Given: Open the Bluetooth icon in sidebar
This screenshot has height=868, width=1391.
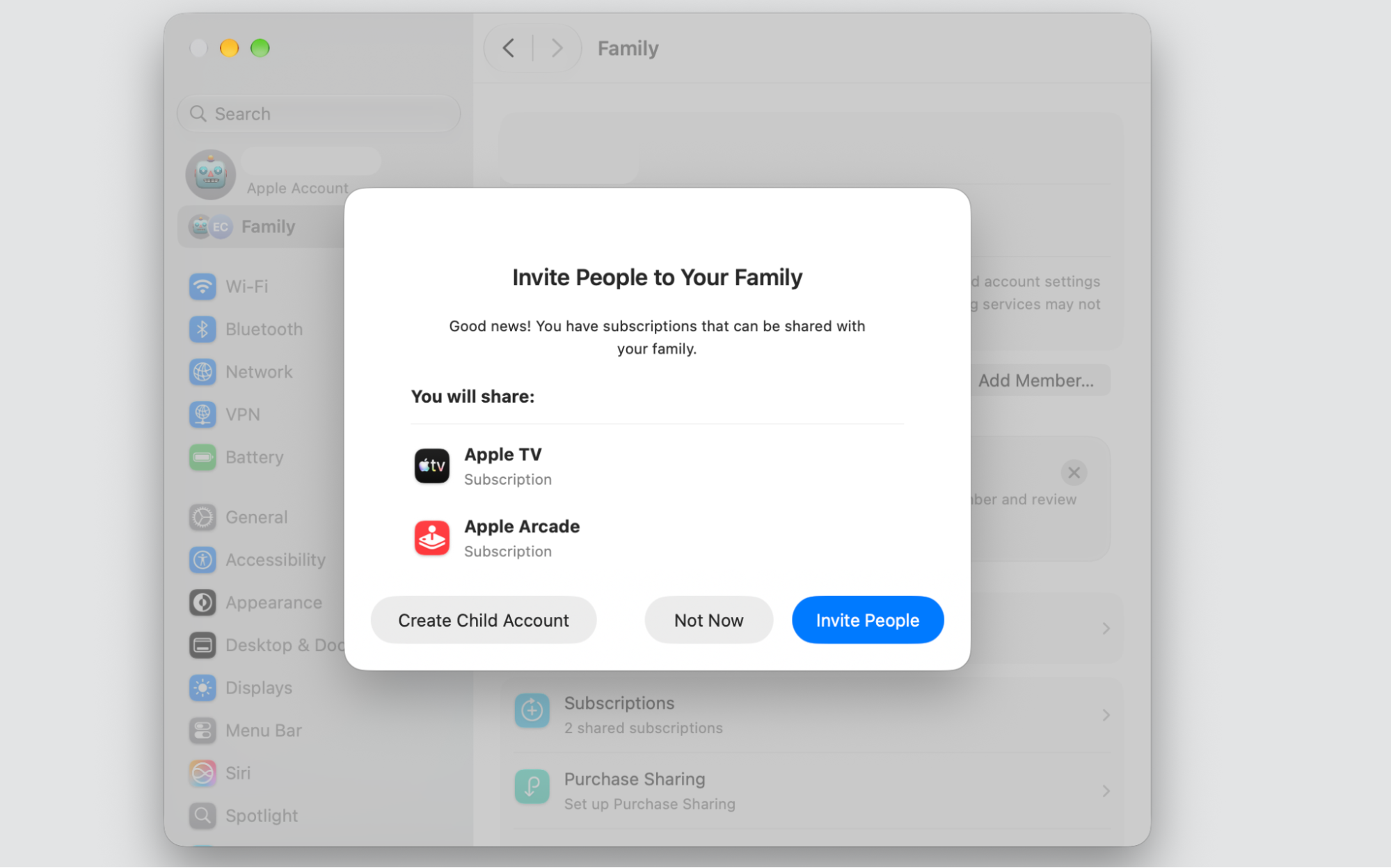Looking at the screenshot, I should tap(202, 329).
